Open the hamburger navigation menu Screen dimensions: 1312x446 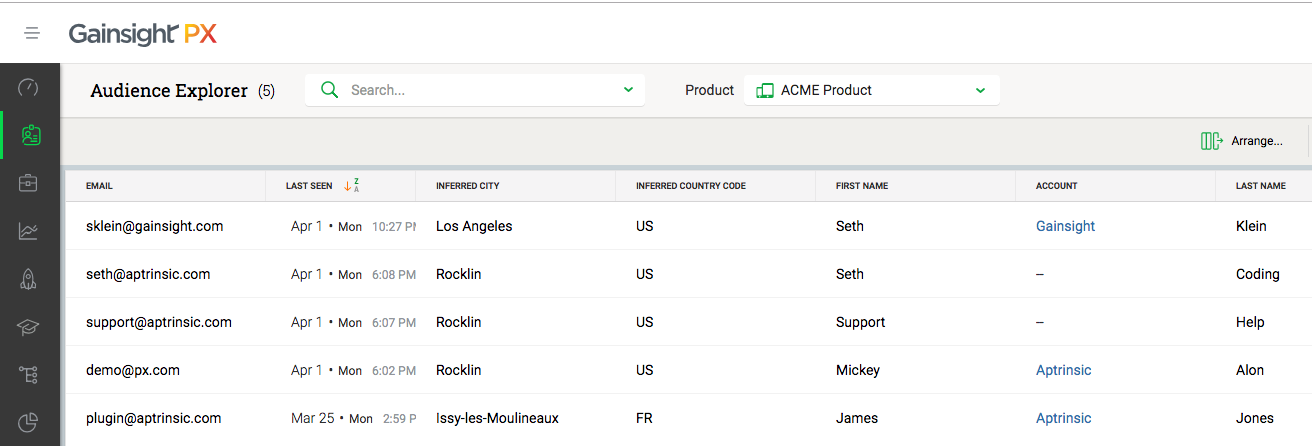point(32,33)
